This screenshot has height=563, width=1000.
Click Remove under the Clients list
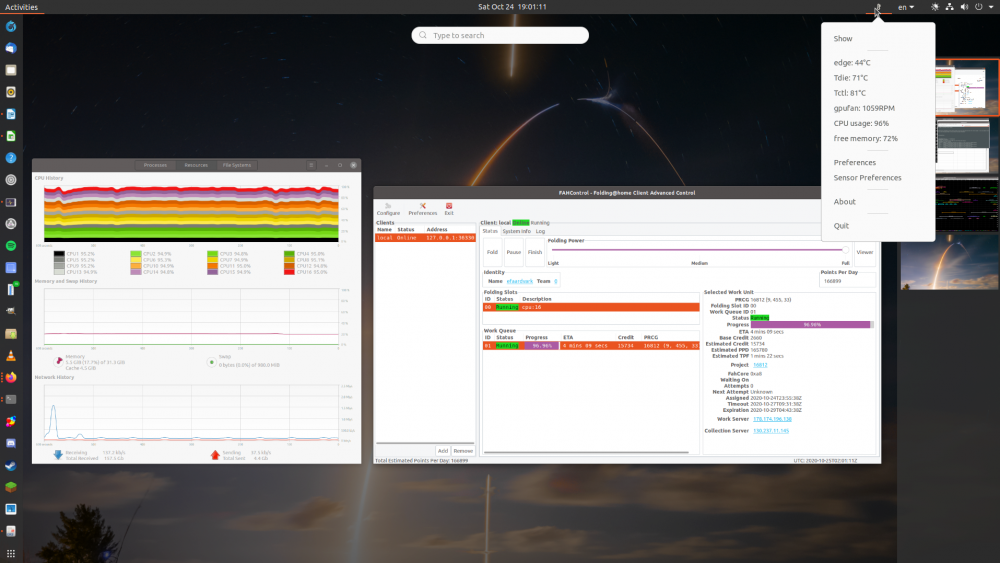[463, 451]
